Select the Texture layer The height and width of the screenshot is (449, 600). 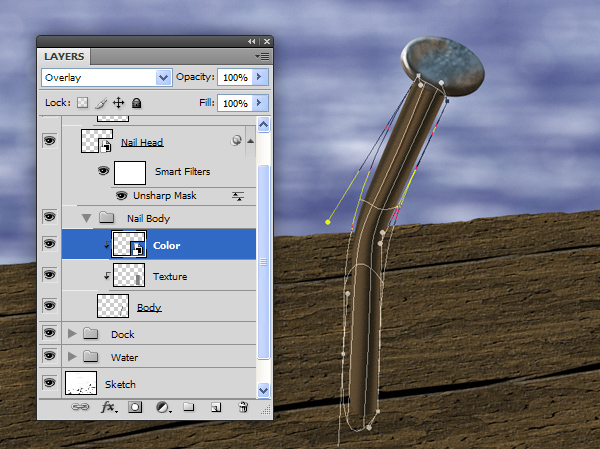pyautogui.click(x=159, y=276)
